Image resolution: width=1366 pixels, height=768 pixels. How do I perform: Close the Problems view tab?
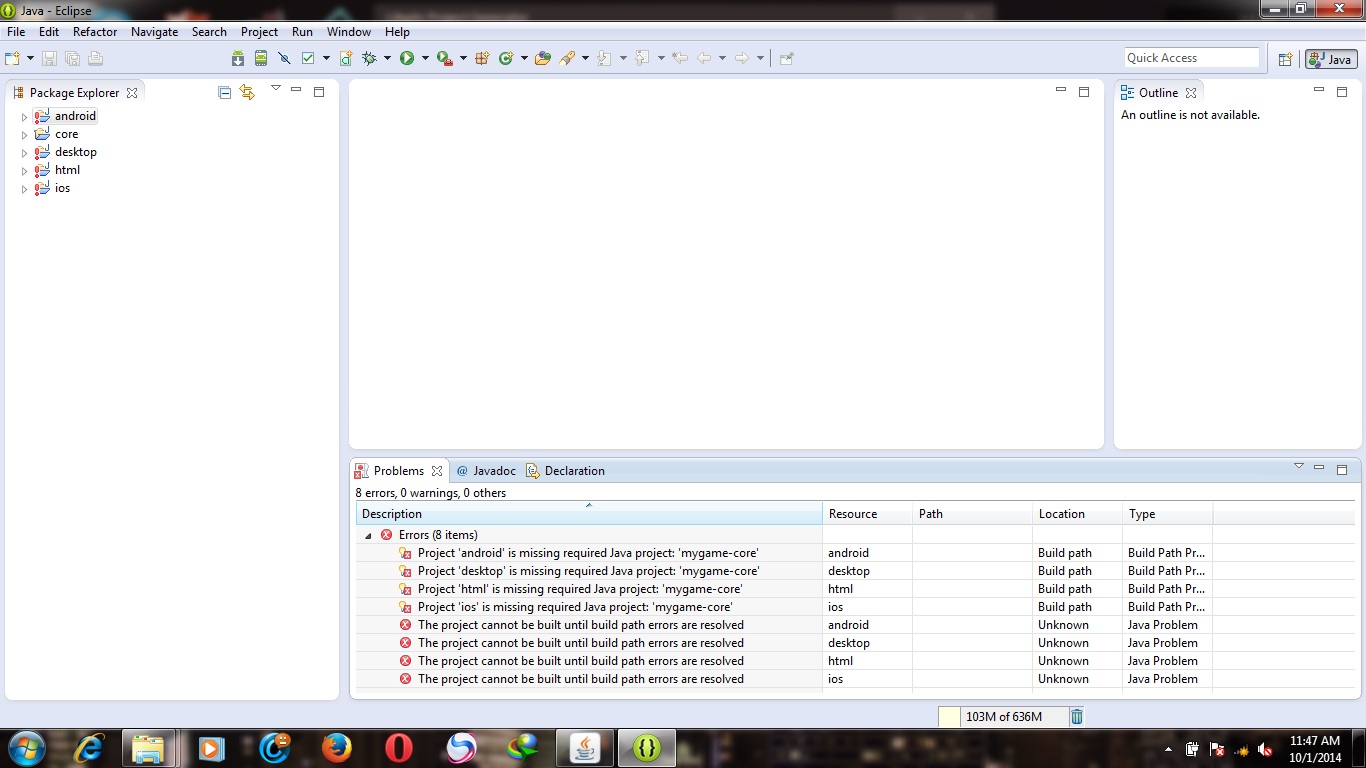(437, 471)
